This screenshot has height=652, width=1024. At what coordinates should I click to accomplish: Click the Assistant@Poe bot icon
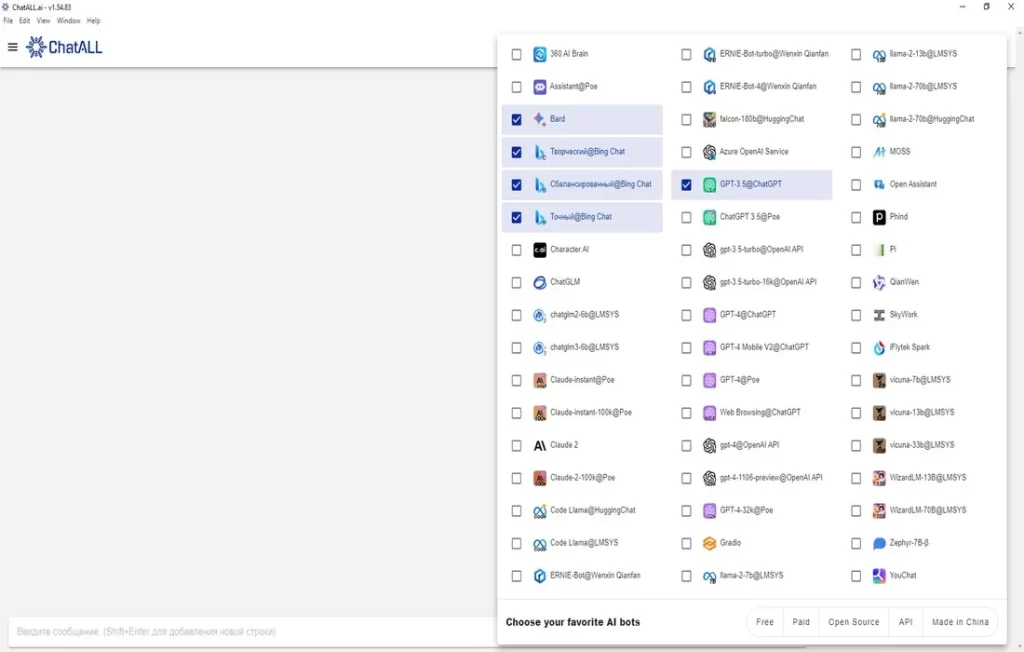(539, 87)
